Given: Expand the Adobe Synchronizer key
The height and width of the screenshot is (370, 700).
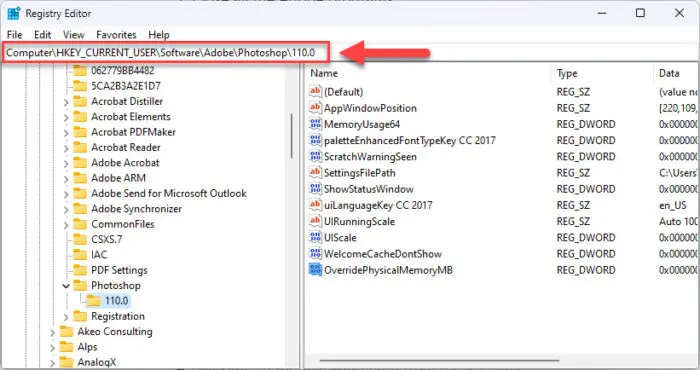Looking at the screenshot, I should tap(66, 209).
